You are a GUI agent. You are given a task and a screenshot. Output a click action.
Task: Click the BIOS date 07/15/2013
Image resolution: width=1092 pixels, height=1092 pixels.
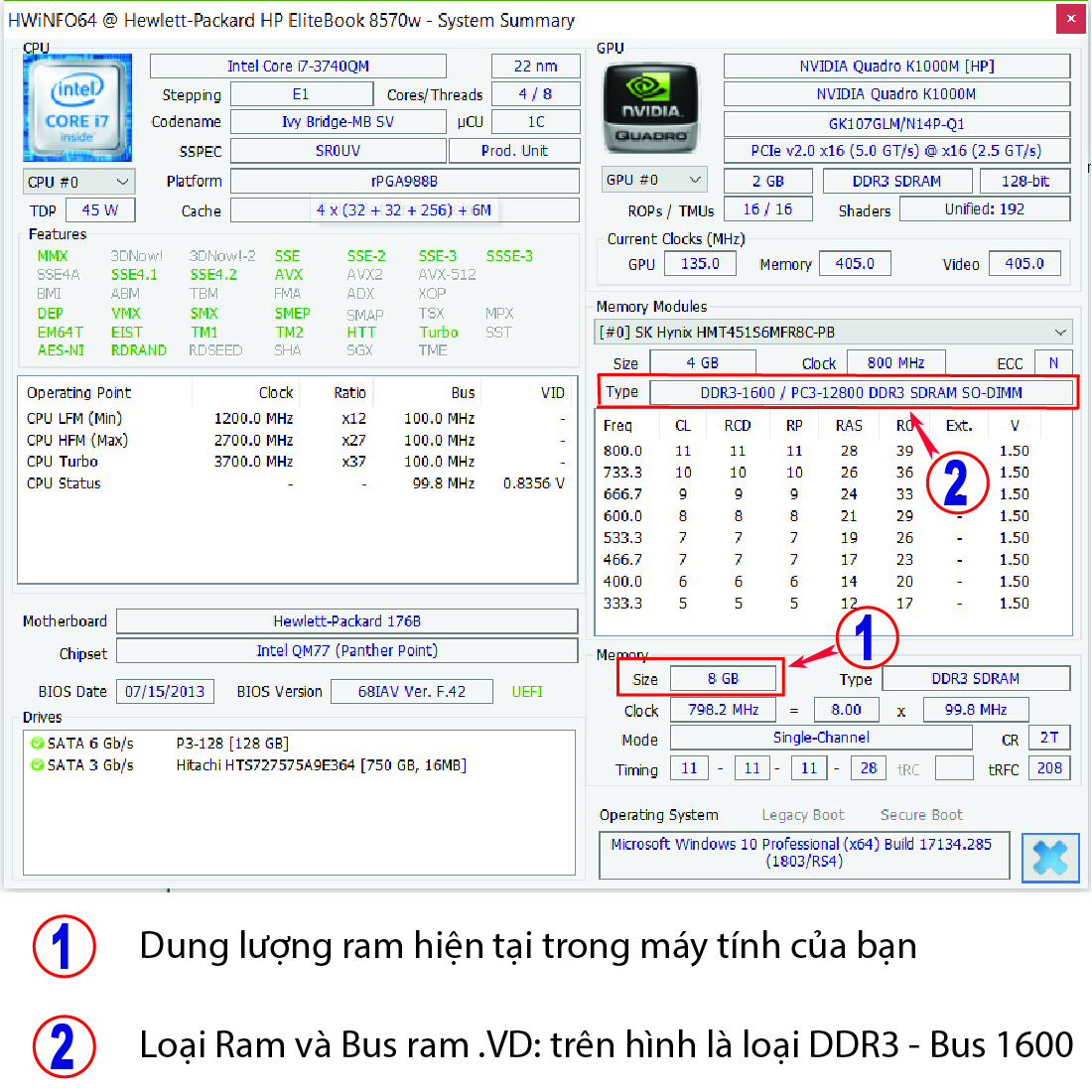point(165,692)
